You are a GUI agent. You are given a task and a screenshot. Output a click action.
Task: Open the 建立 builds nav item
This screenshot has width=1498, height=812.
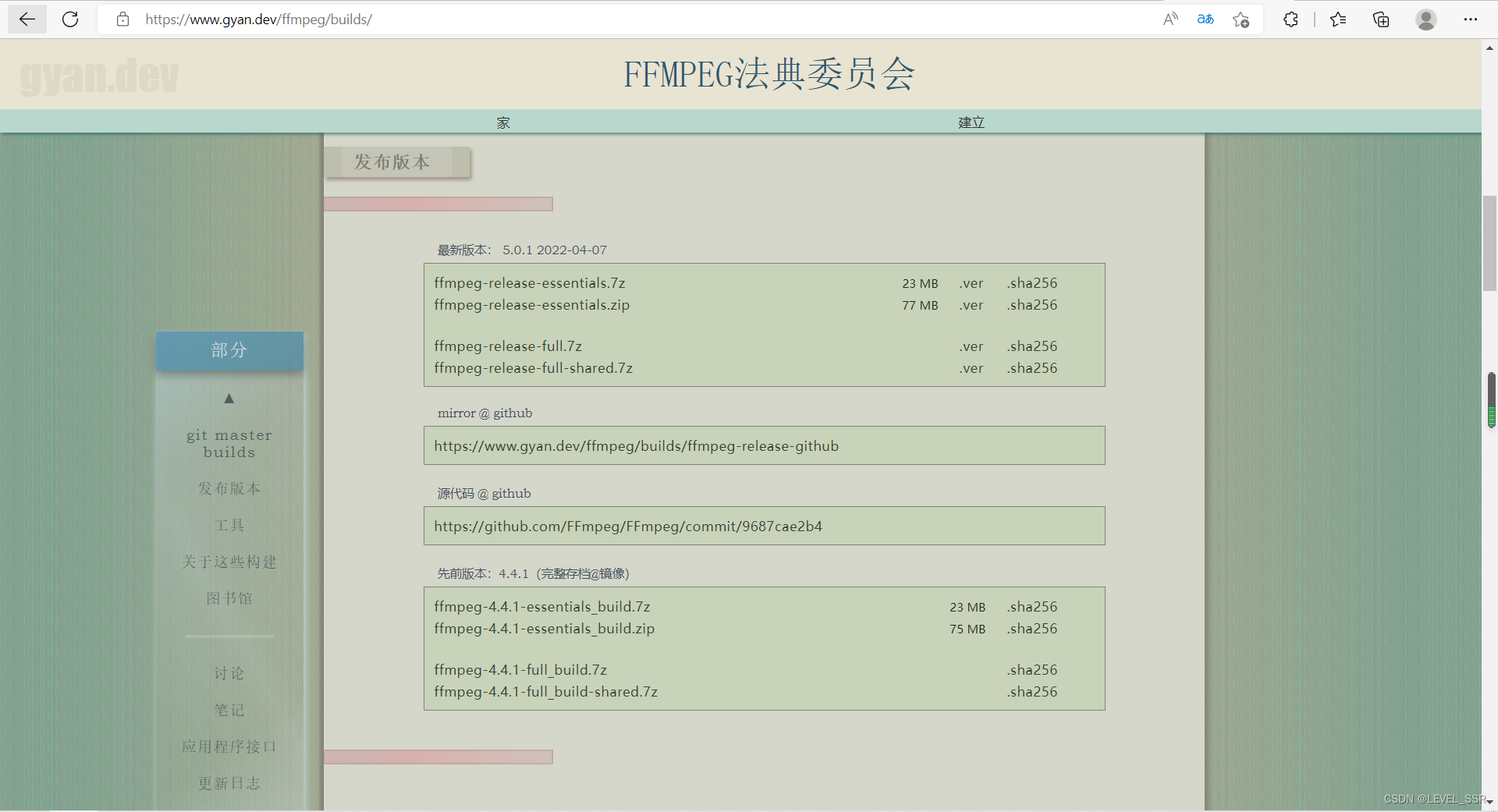tap(971, 122)
